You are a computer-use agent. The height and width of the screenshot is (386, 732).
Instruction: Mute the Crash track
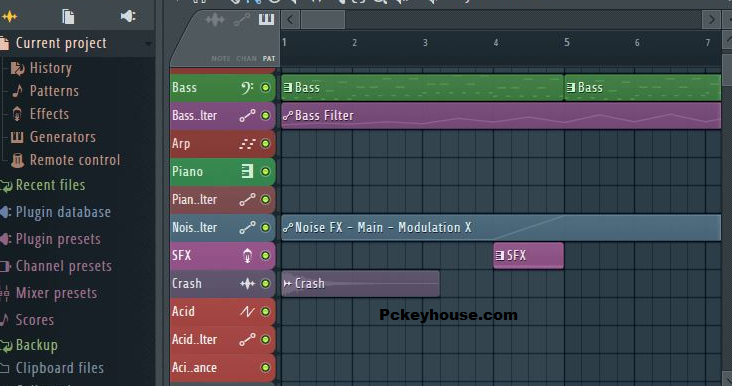click(x=266, y=284)
